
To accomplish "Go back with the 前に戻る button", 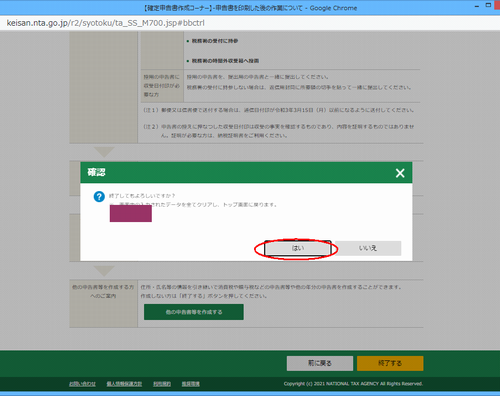I will pos(320,363).
